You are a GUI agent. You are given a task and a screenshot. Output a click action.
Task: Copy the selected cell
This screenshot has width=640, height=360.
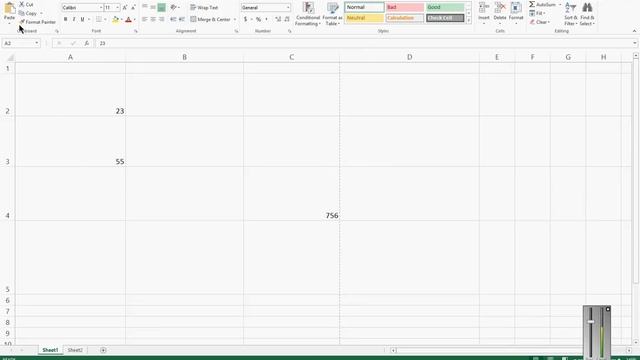tap(28, 13)
